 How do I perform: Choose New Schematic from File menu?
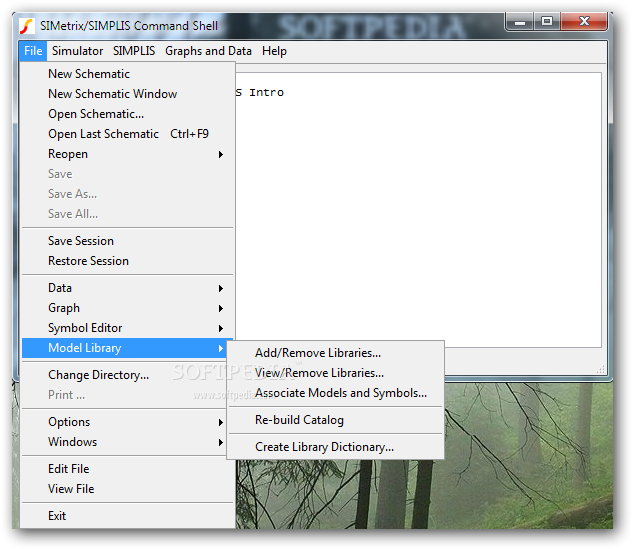[x=128, y=74]
